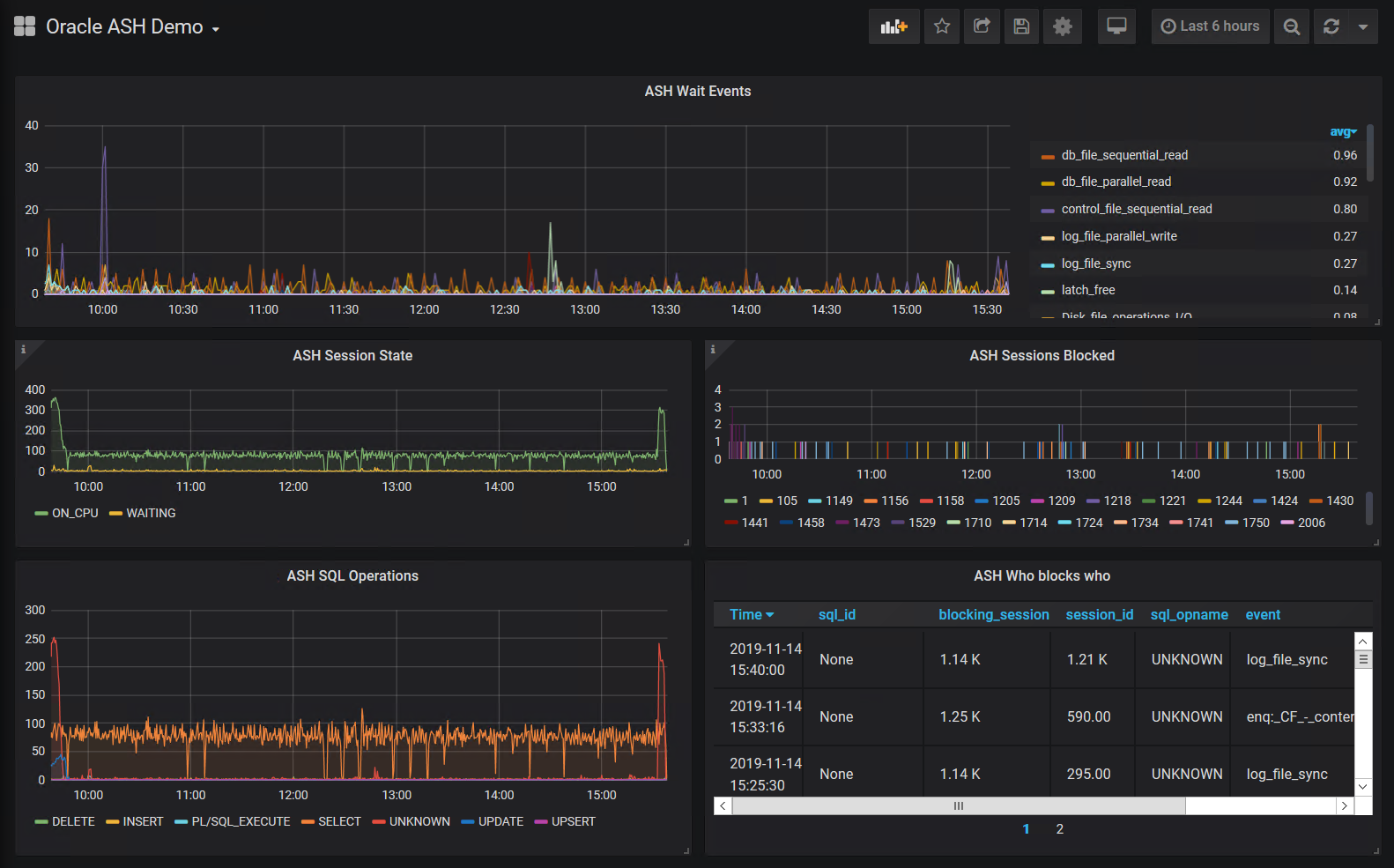This screenshot has width=1394, height=868.
Task: Save the dashboard with disk icon
Action: 1021,26
